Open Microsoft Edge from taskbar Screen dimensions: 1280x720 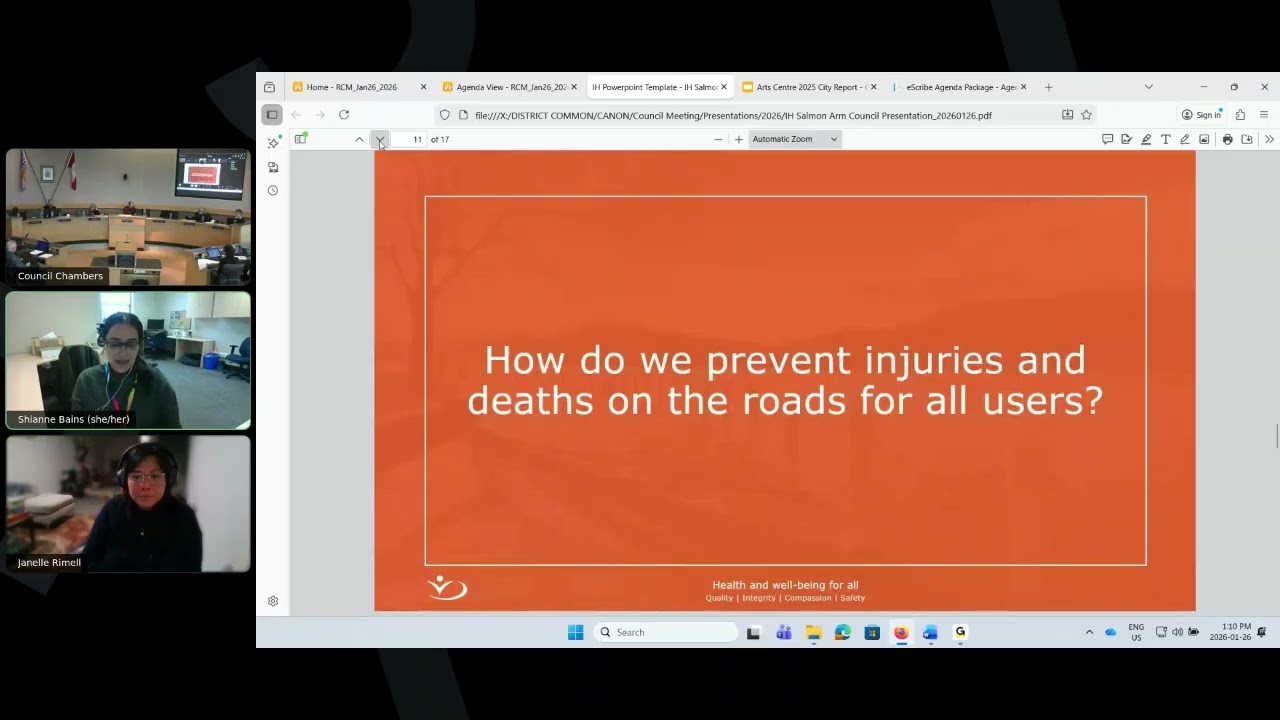click(x=843, y=632)
